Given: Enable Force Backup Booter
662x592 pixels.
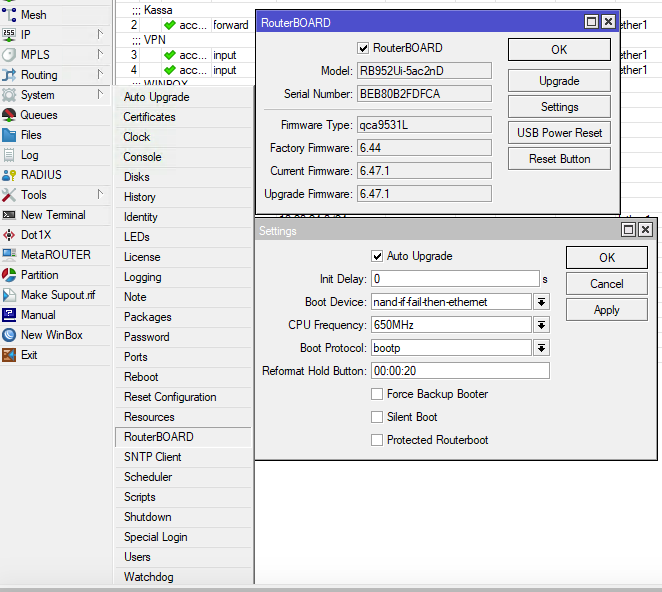Looking at the screenshot, I should click(377, 394).
